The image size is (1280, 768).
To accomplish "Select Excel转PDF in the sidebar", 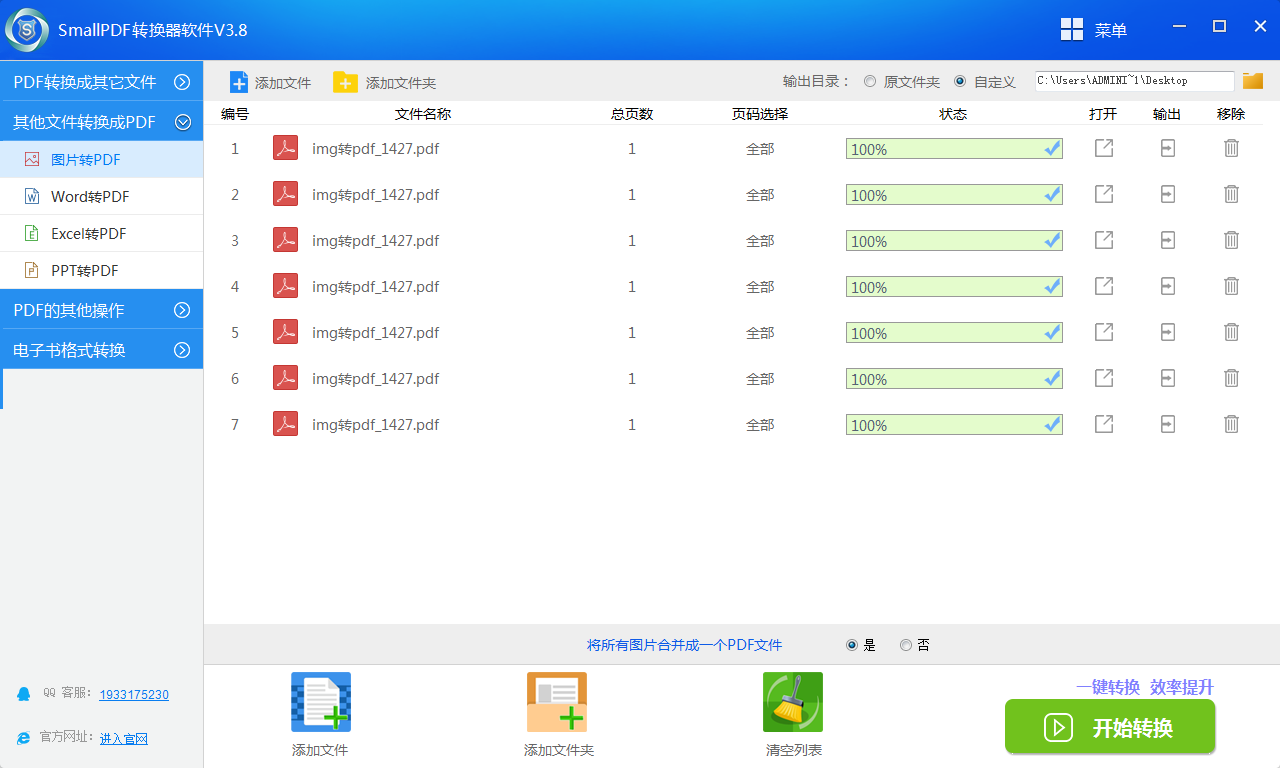I will point(101,233).
